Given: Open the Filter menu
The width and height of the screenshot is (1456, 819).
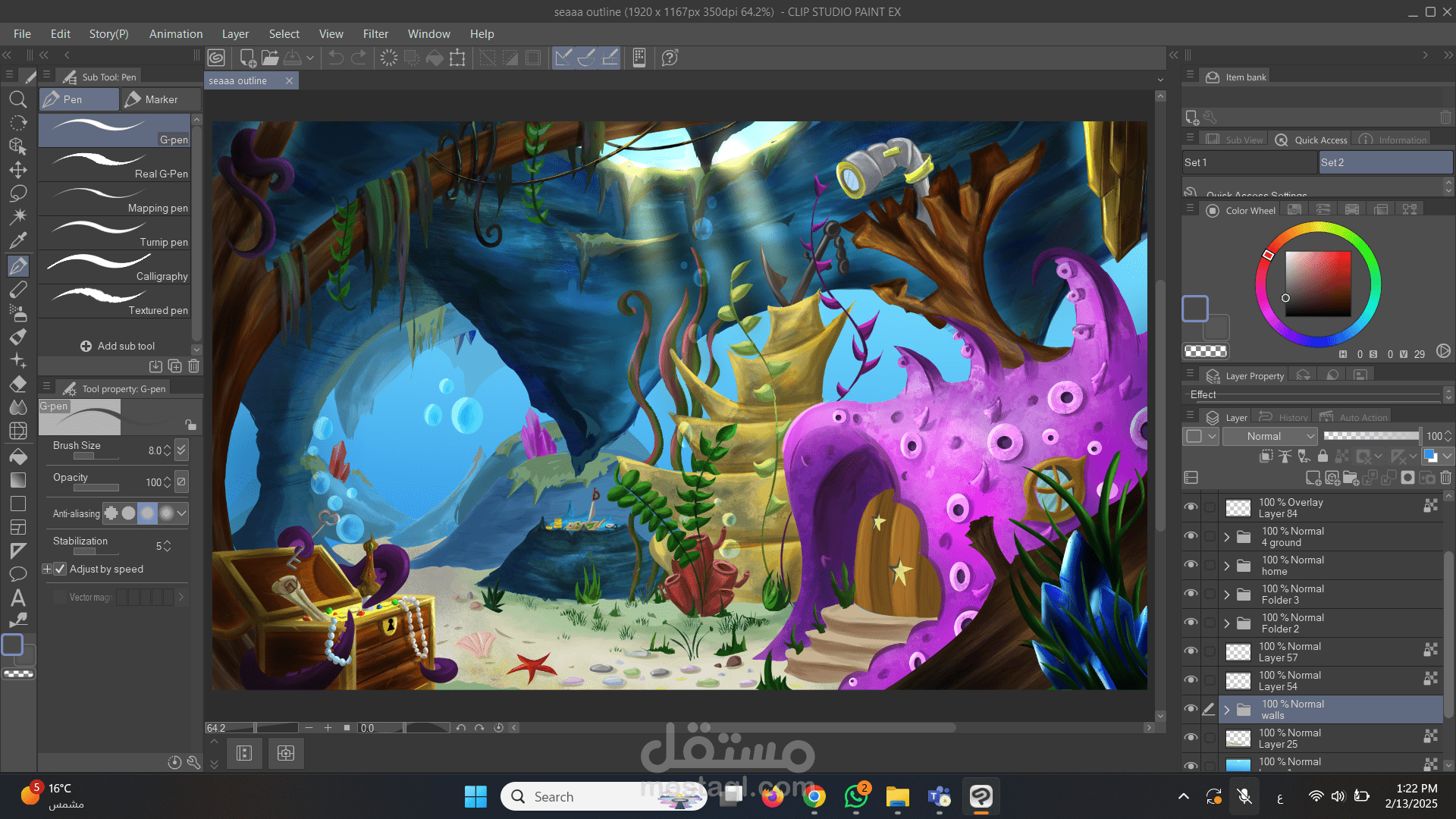Looking at the screenshot, I should [x=375, y=34].
